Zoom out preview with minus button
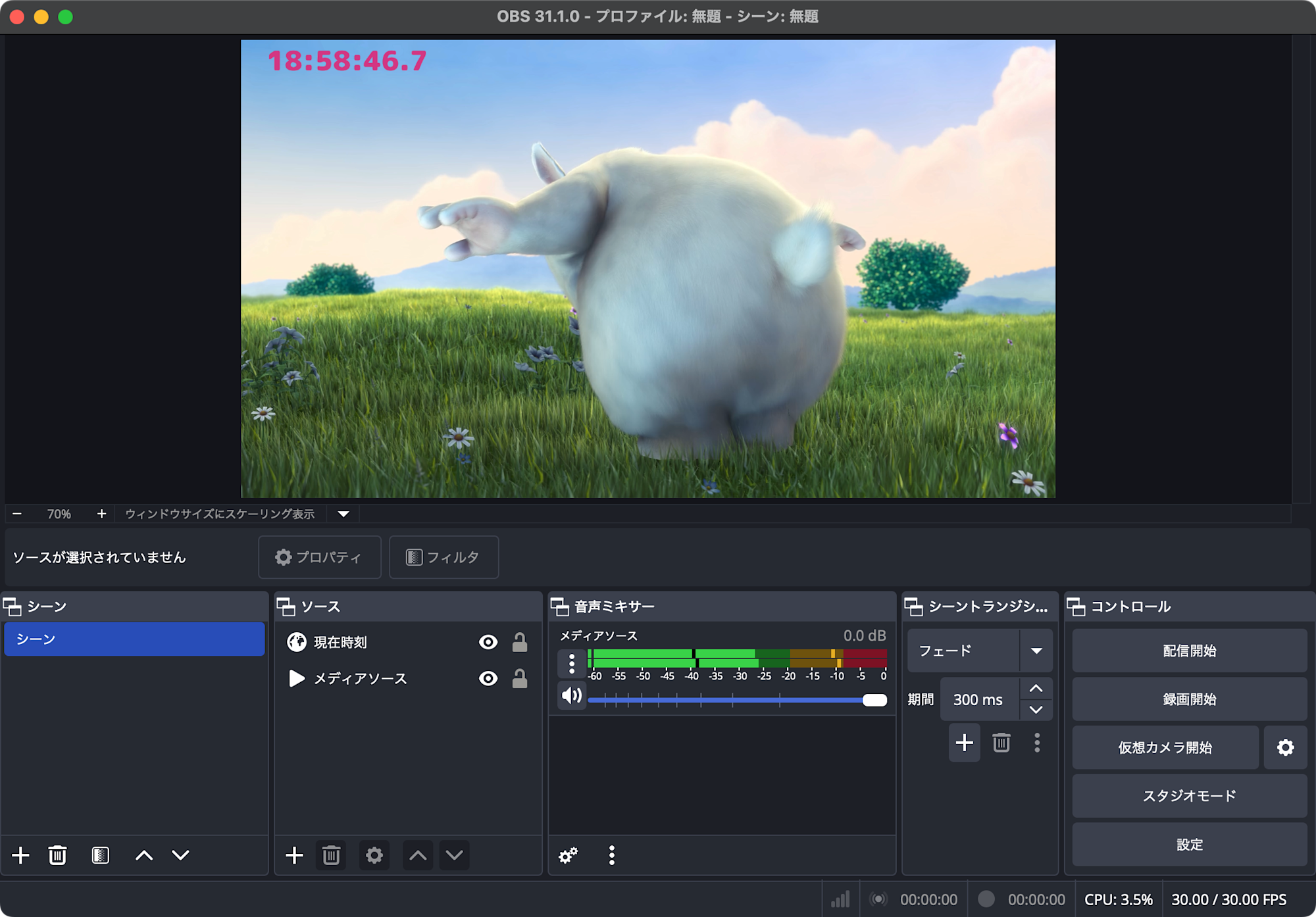The height and width of the screenshot is (917, 1316). pyautogui.click(x=17, y=514)
